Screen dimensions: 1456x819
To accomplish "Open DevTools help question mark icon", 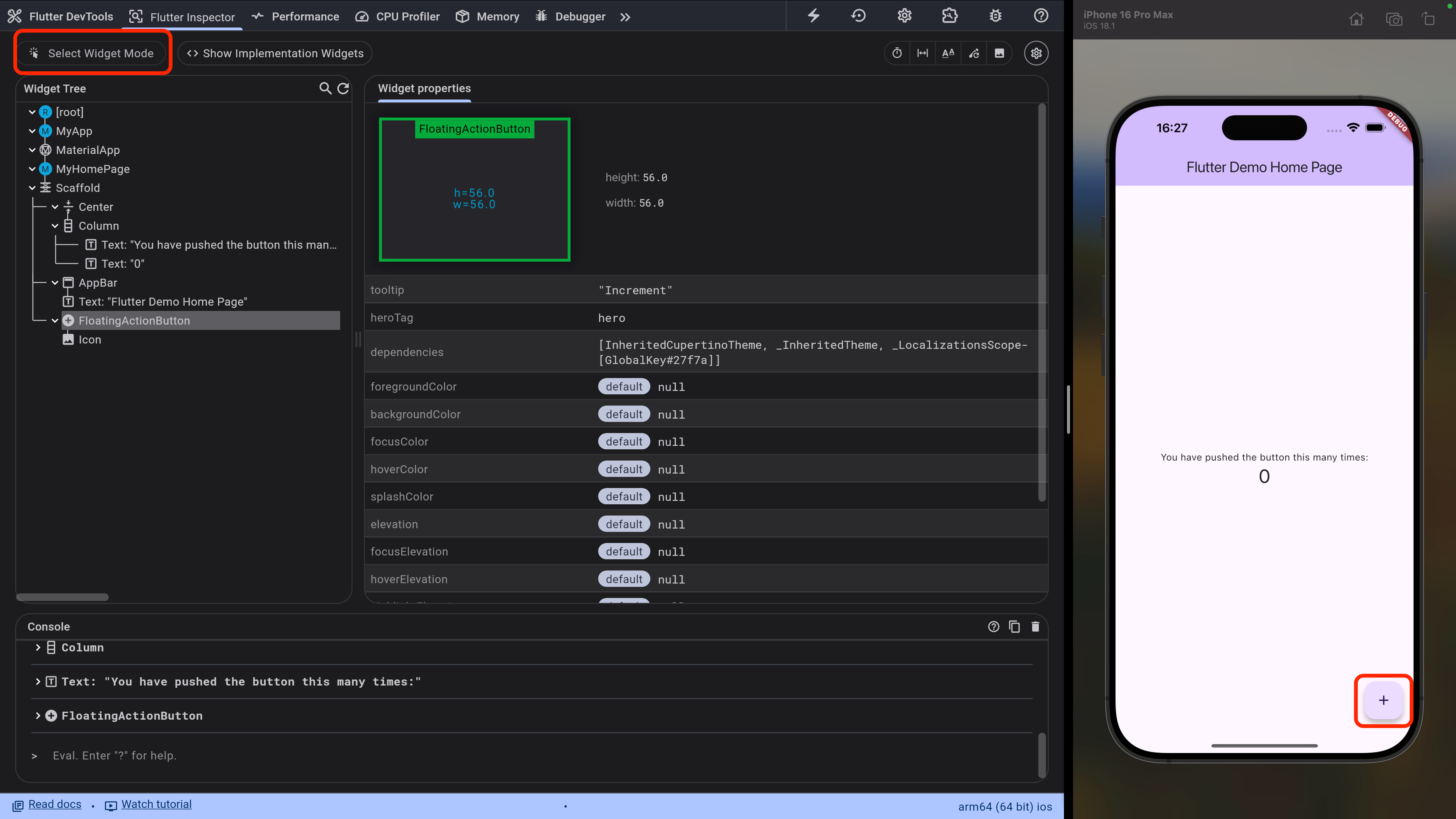I will [x=1040, y=16].
